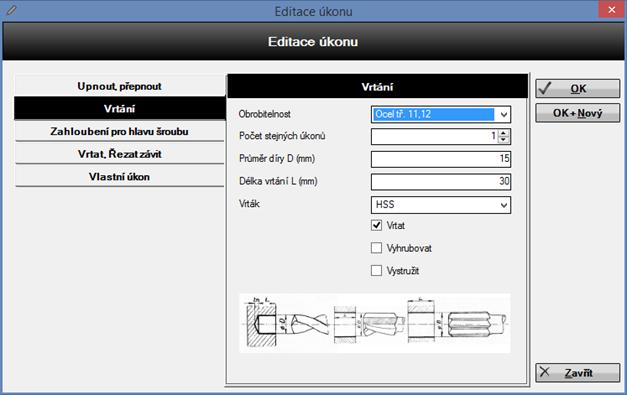The width and height of the screenshot is (627, 395).
Task: Click the OK+Nový button
Action: click(578, 113)
